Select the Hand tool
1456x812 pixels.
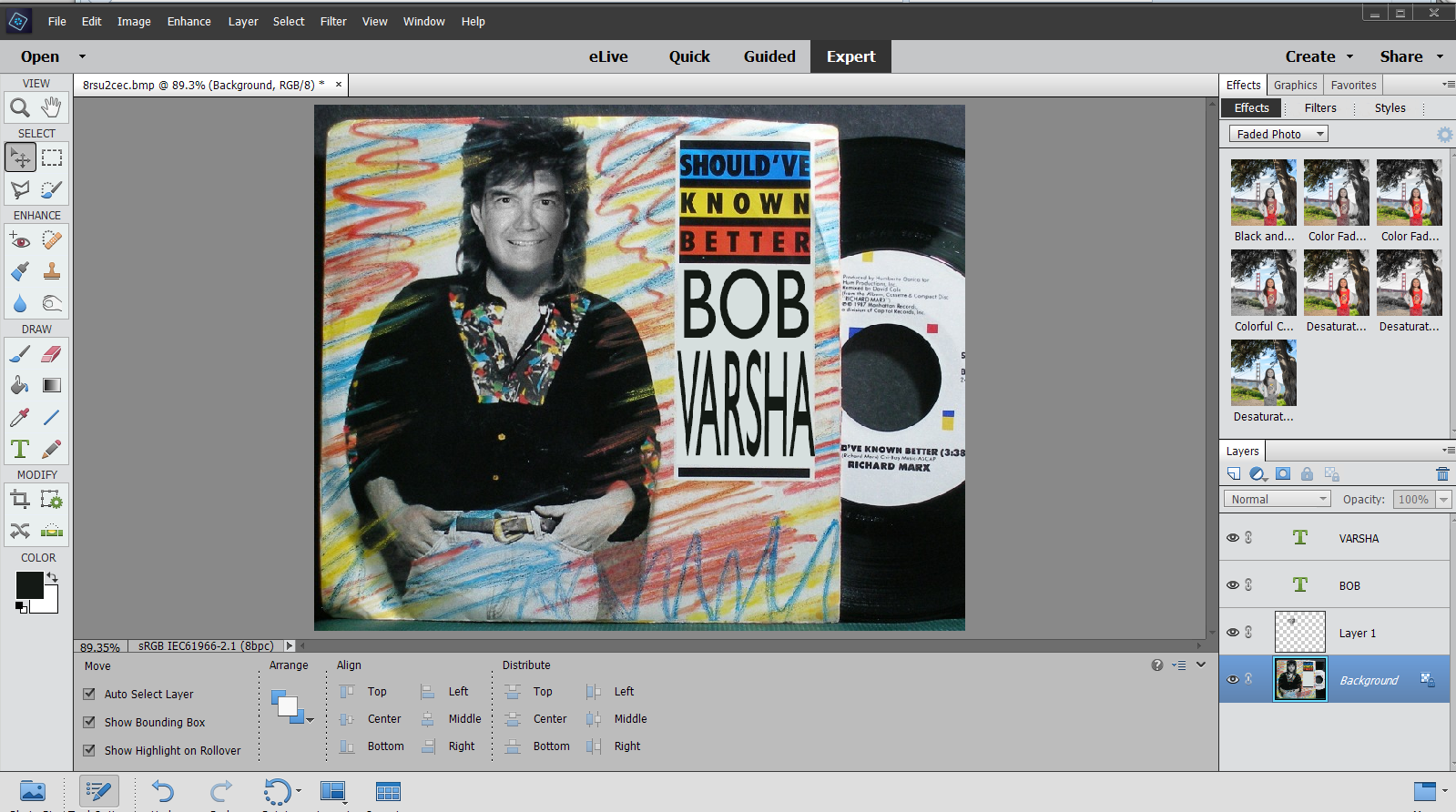click(x=52, y=107)
